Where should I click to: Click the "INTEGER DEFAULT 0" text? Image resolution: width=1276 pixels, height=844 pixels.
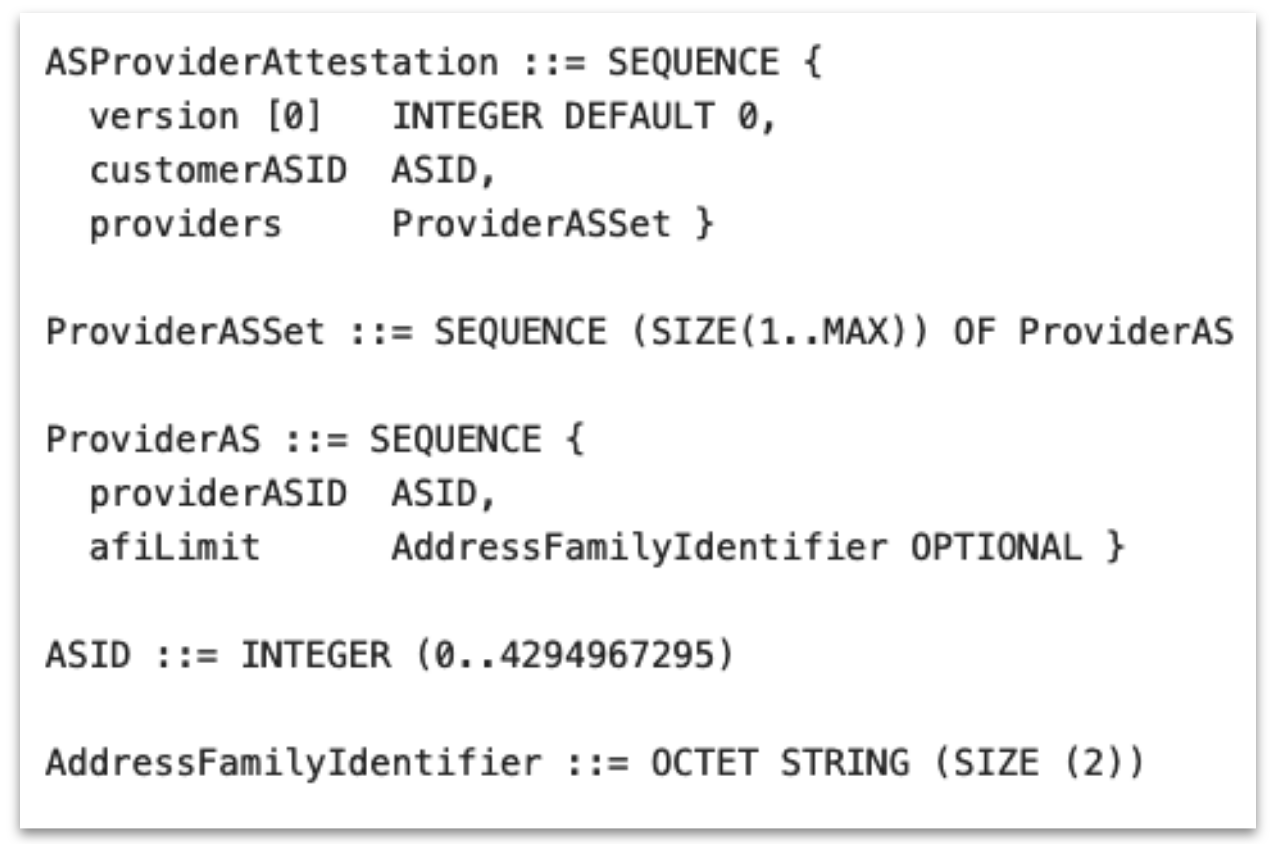tap(583, 117)
